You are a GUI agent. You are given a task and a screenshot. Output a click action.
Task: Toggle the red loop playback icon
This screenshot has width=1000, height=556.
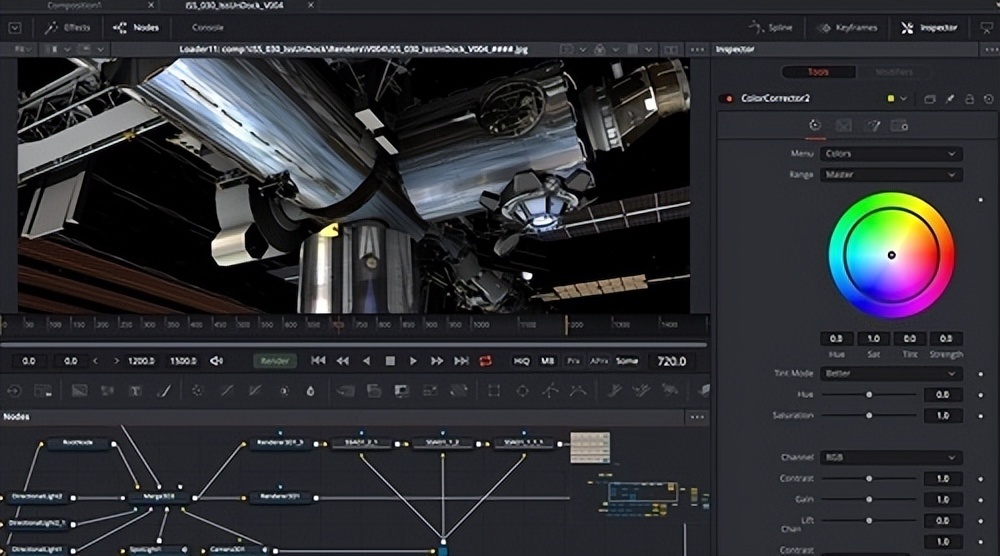click(486, 361)
